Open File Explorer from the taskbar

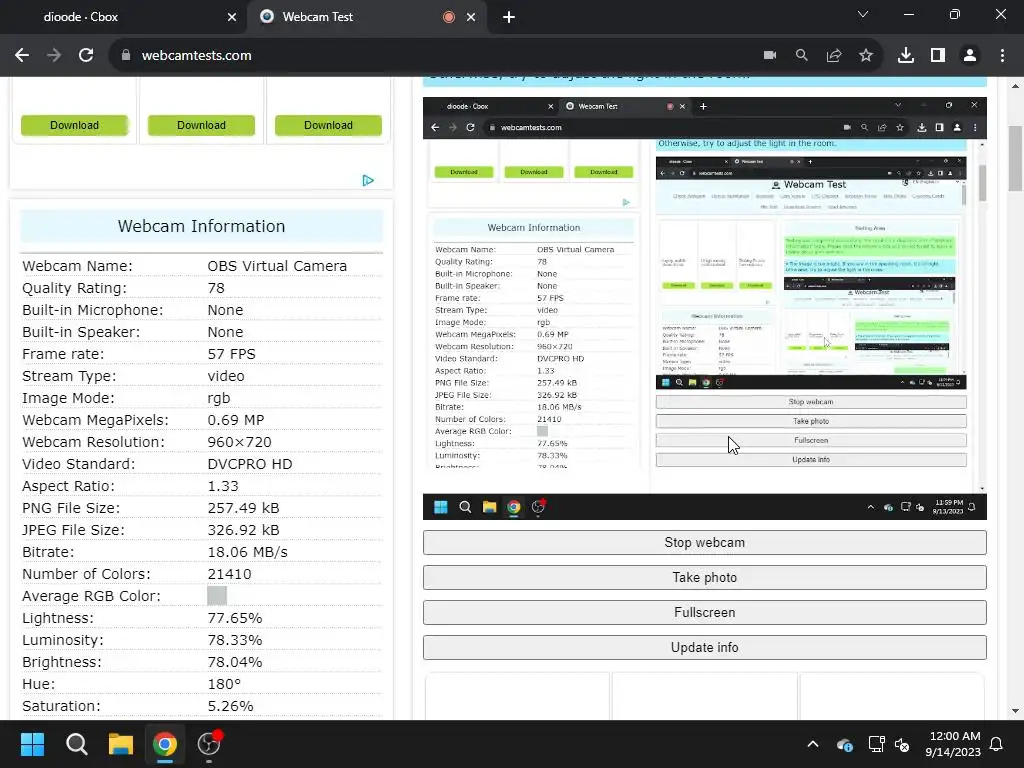coord(121,744)
